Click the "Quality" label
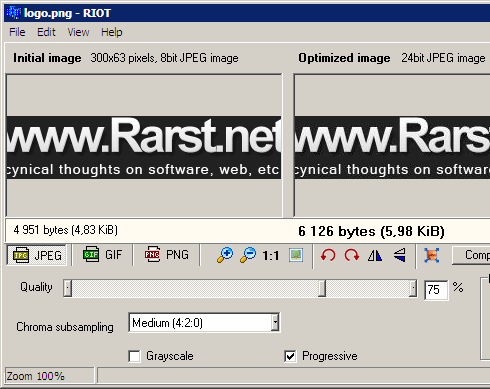 [x=36, y=287]
